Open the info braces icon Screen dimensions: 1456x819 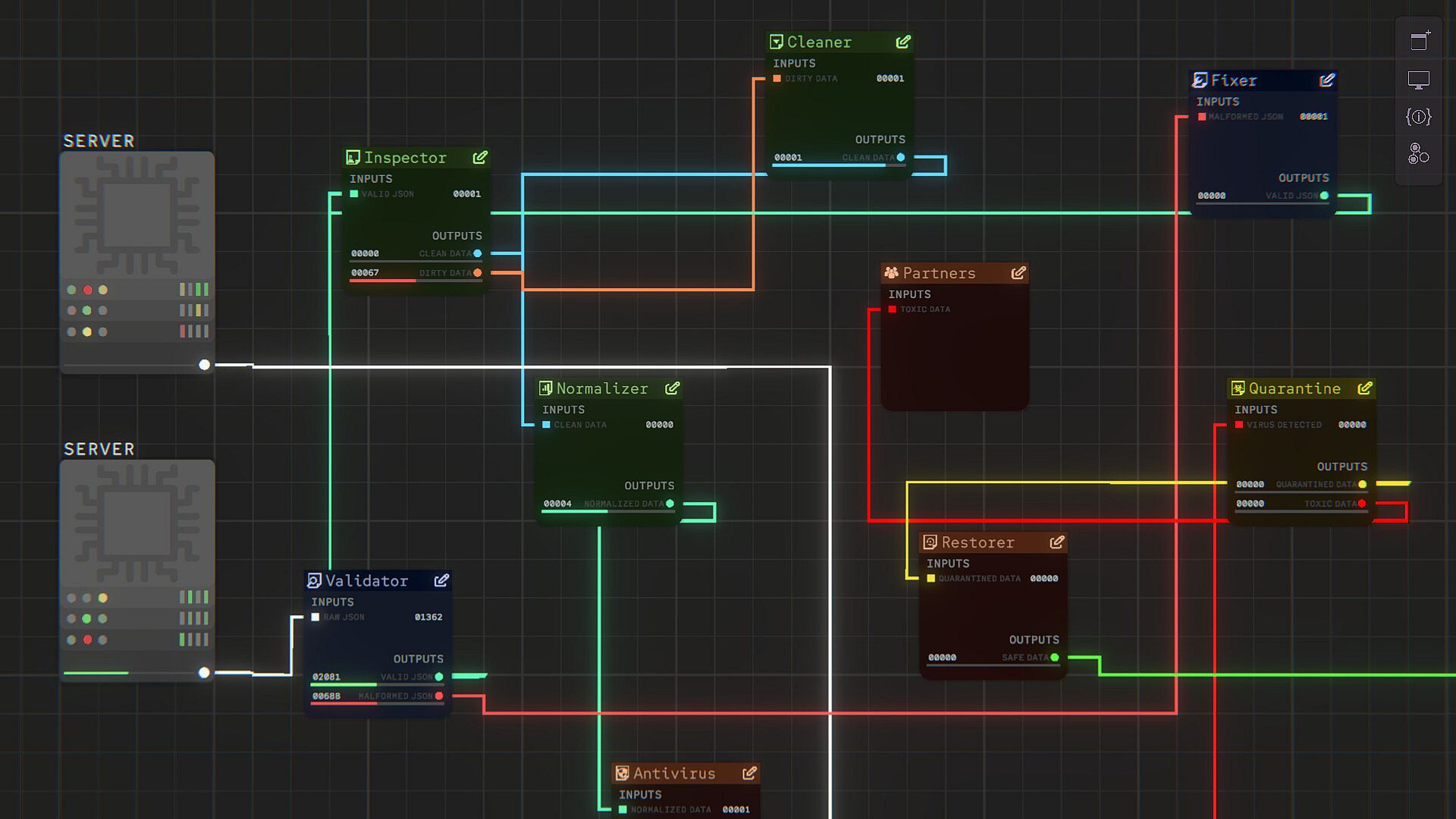[x=1419, y=117]
